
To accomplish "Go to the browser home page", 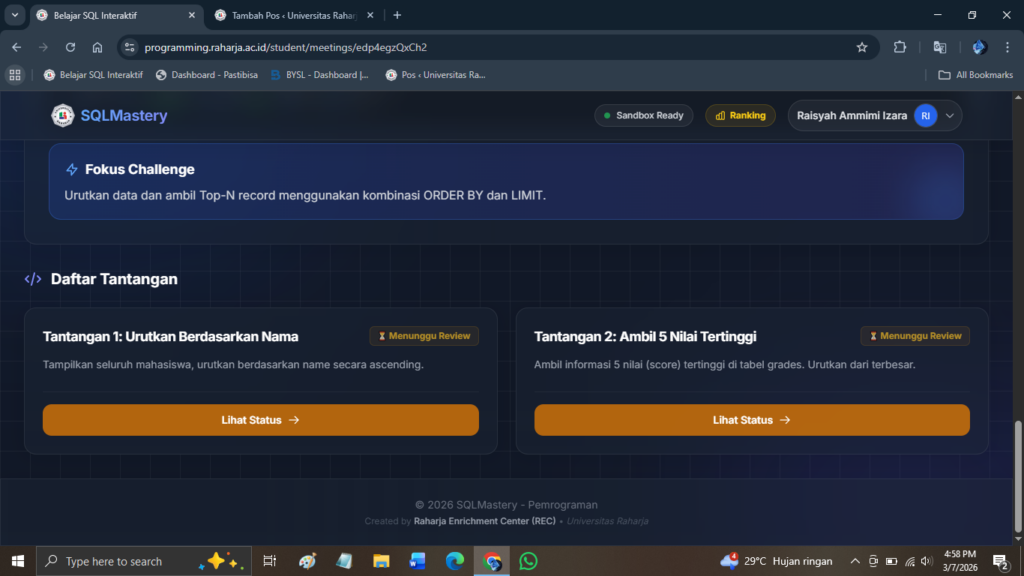I will [97, 47].
